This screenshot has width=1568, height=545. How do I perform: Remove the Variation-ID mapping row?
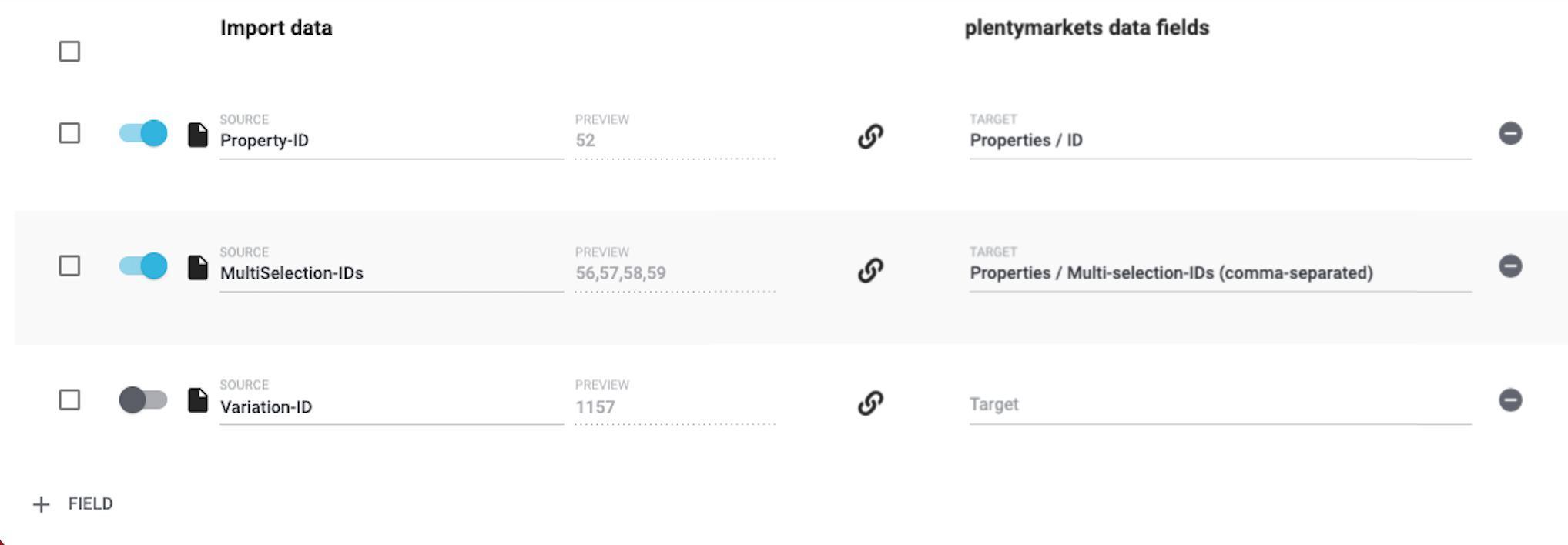click(1509, 400)
